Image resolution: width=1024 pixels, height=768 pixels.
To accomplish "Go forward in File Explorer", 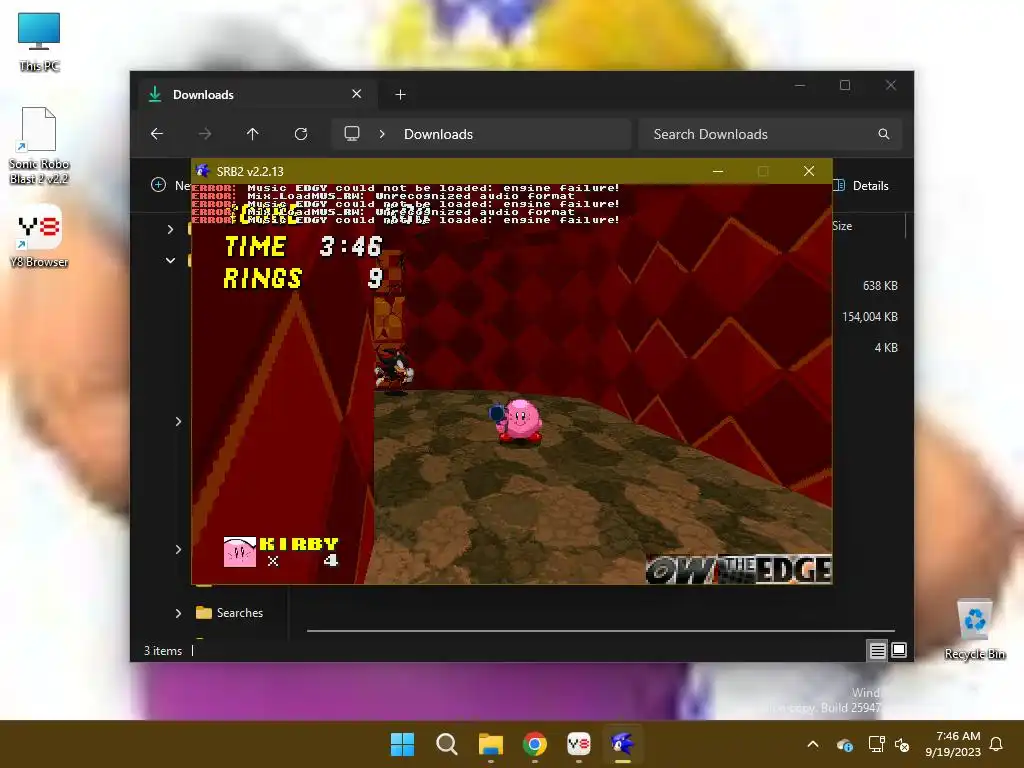I will (x=205, y=134).
